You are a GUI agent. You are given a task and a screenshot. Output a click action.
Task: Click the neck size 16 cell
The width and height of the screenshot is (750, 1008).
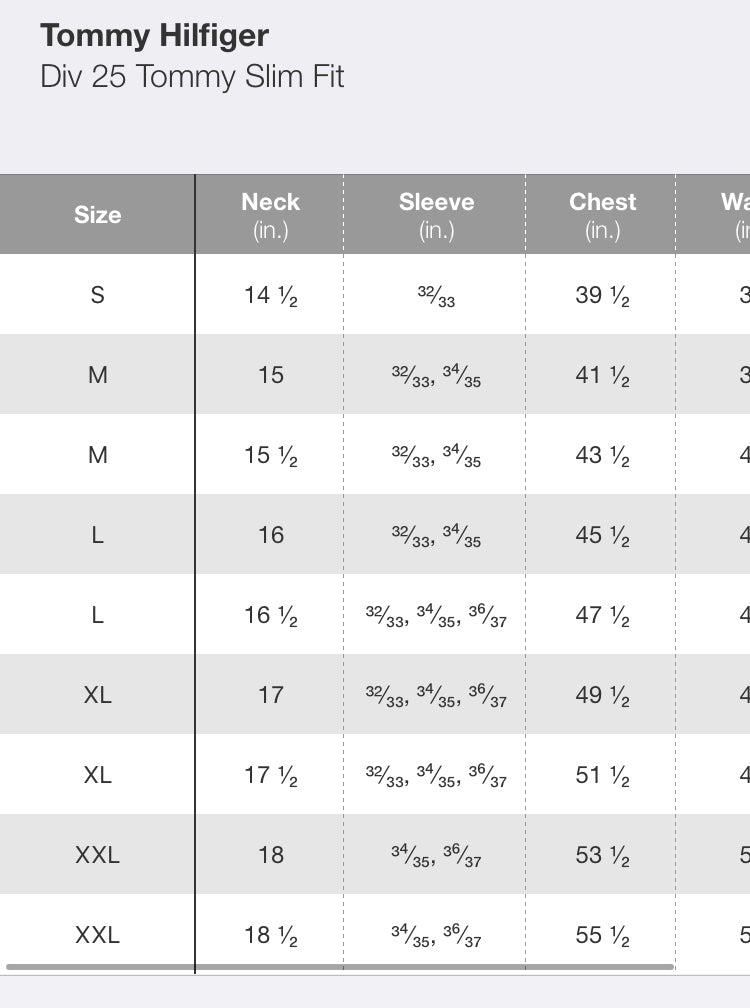coord(270,535)
